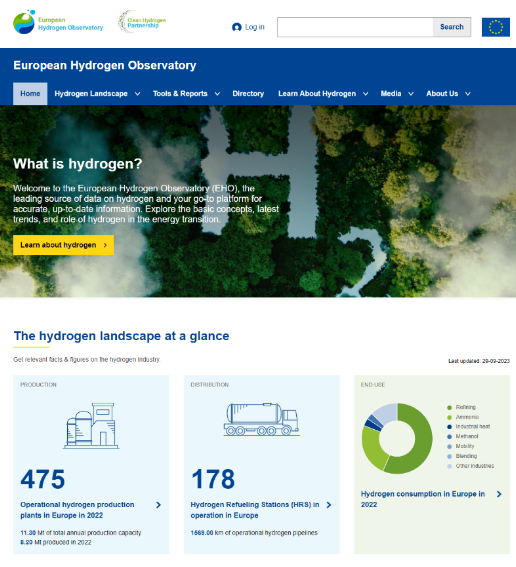Click the DISTRIBUTION card label
Screen dimensions: 516x567
click(x=210, y=385)
